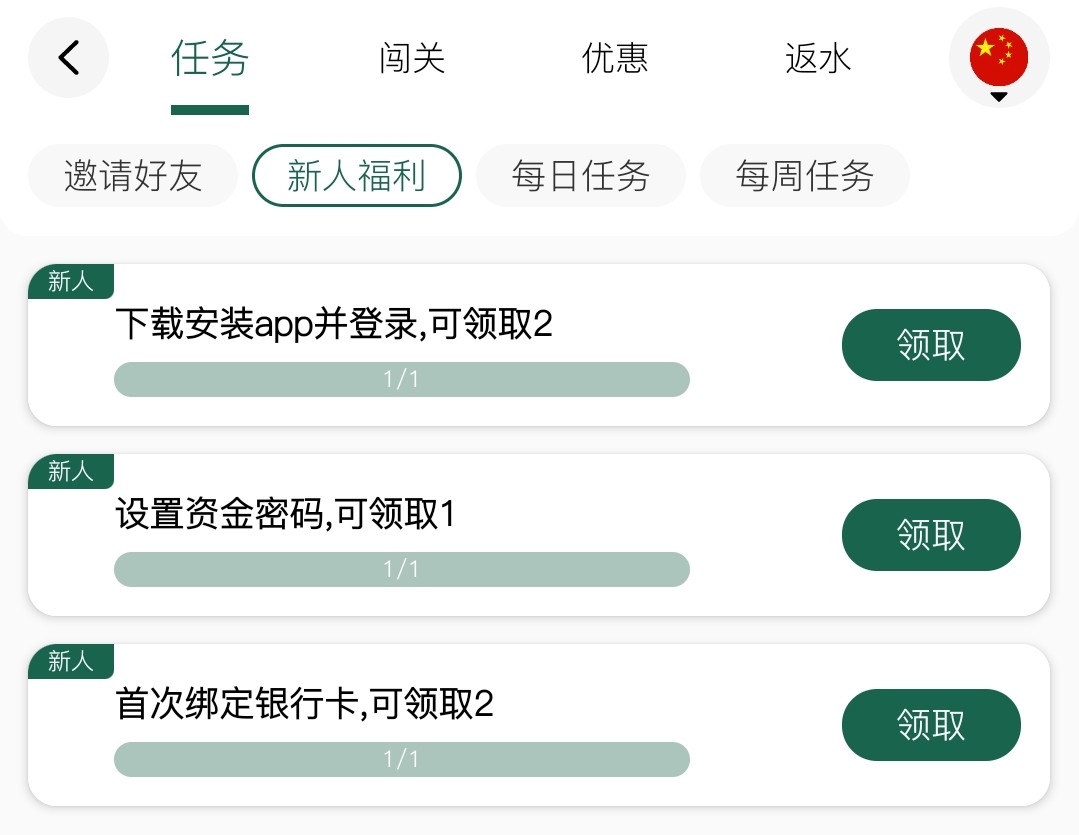Select the 邀请好友 filter chip

pos(133,176)
